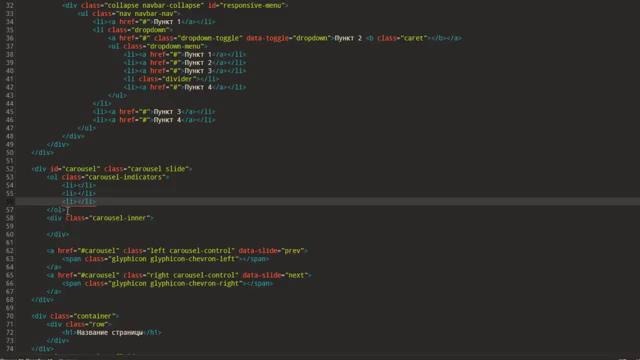This screenshot has height=360, width=640.
Task: Click the "divider" class value
Action: (178, 79)
